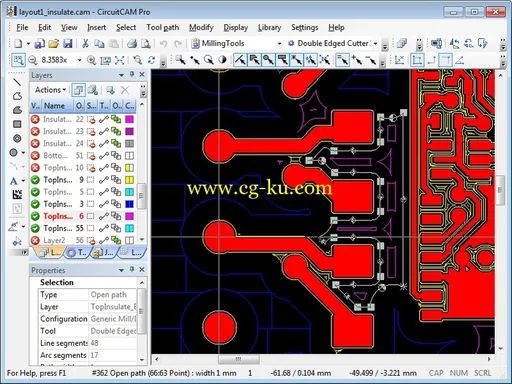This screenshot has height=384, width=512.
Task: Open the Double Edged Cutter dropdown
Action: pos(376,44)
